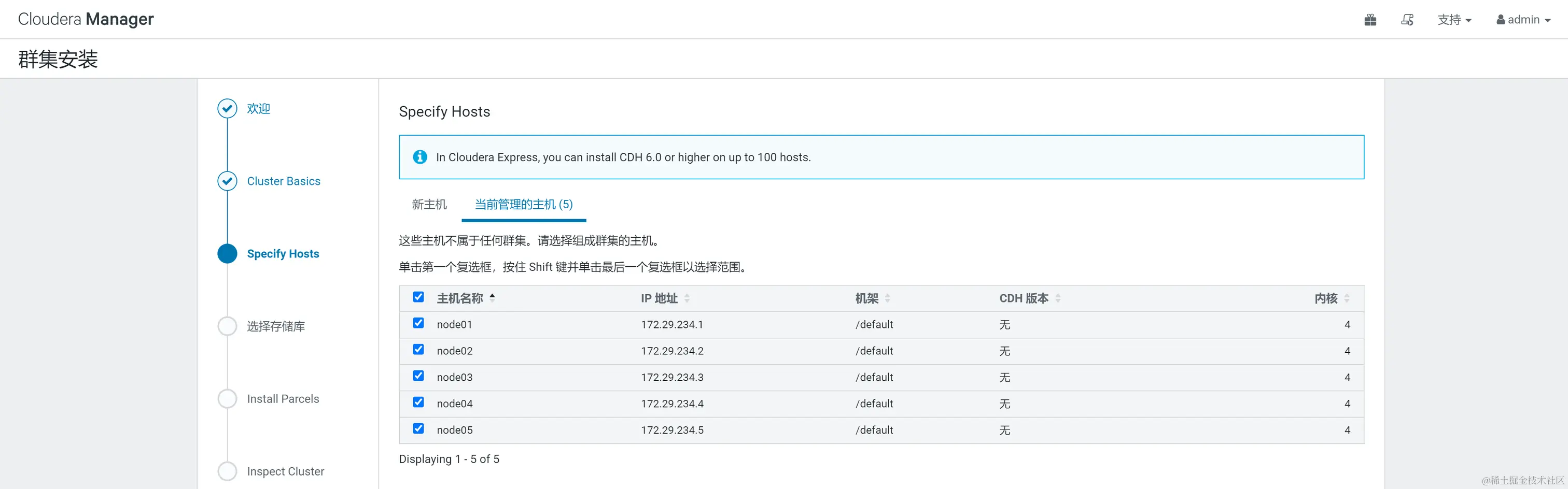
Task: Click the Inspect Cluster step circle
Action: click(x=227, y=471)
